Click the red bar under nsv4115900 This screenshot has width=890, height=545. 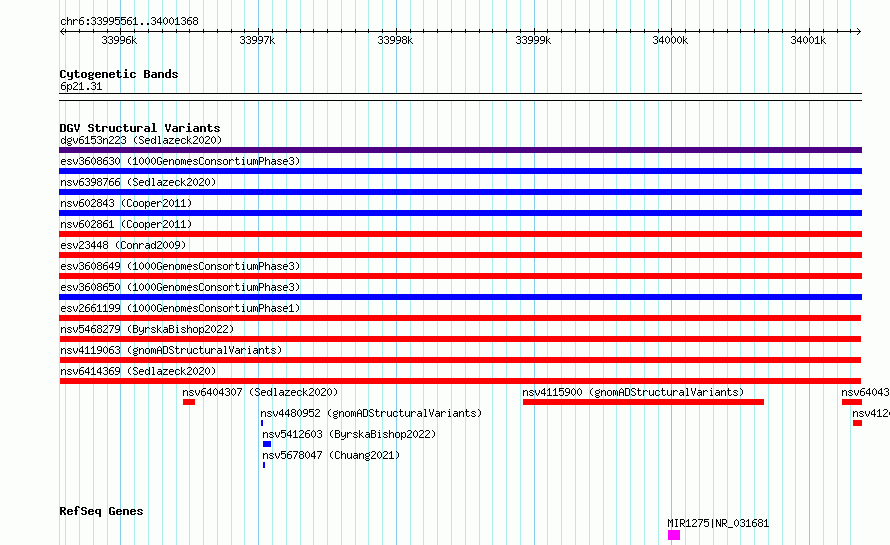click(643, 402)
